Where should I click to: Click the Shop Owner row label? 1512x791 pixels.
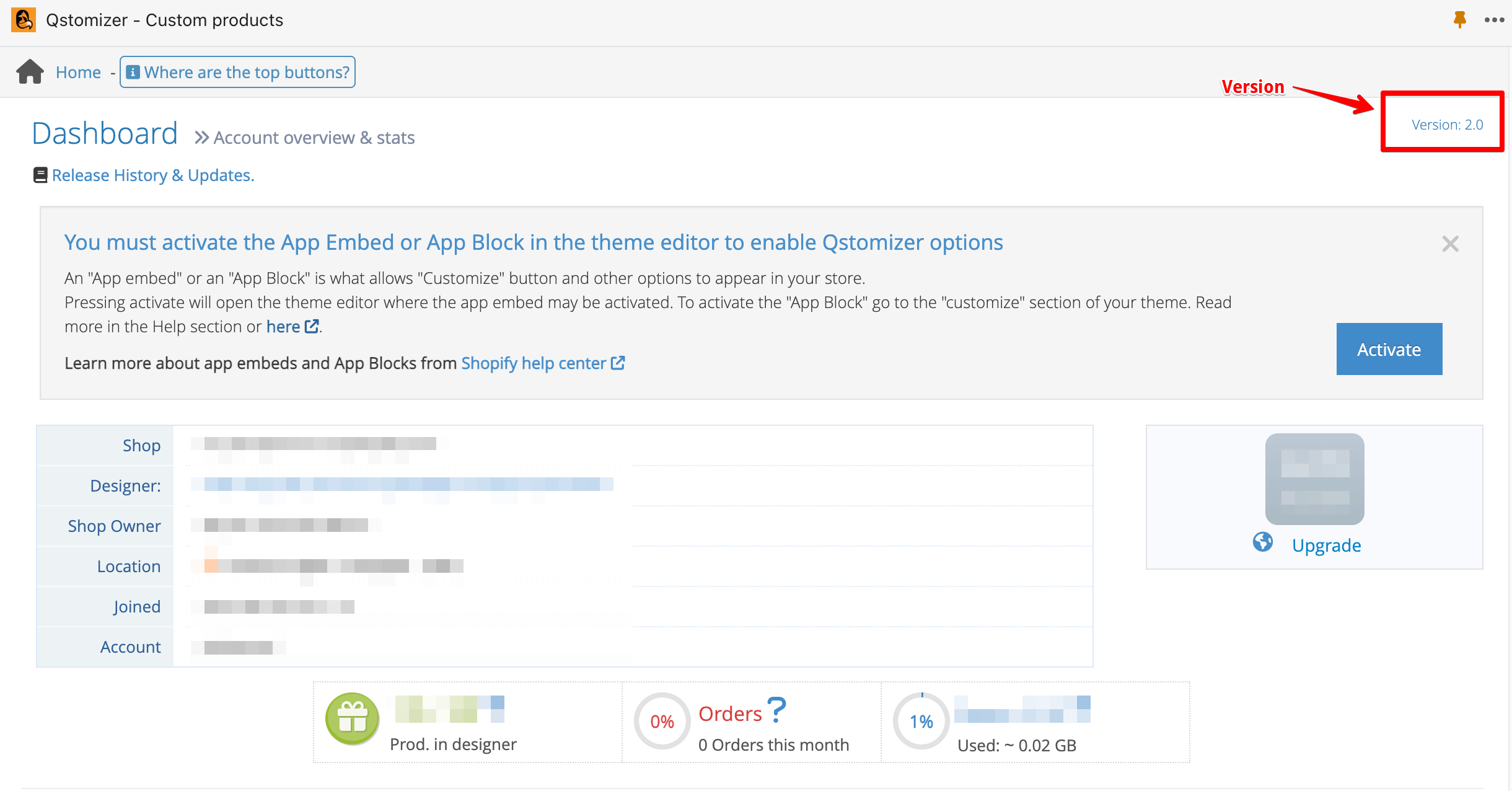pyautogui.click(x=114, y=526)
